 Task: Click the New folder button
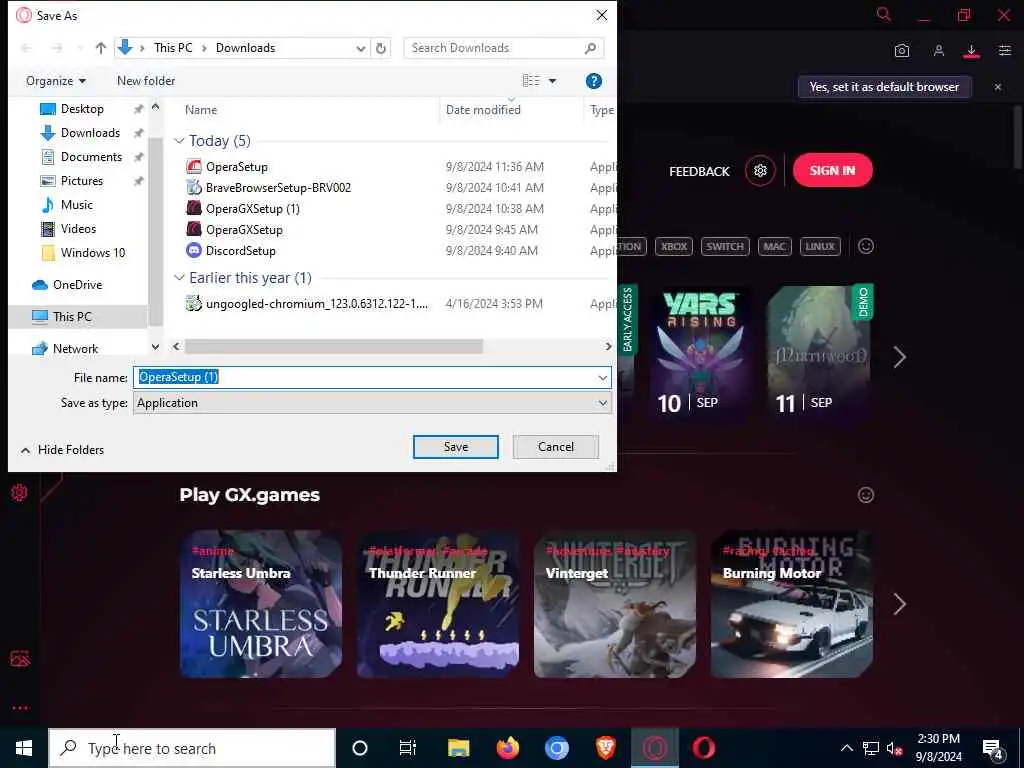pyautogui.click(x=146, y=81)
